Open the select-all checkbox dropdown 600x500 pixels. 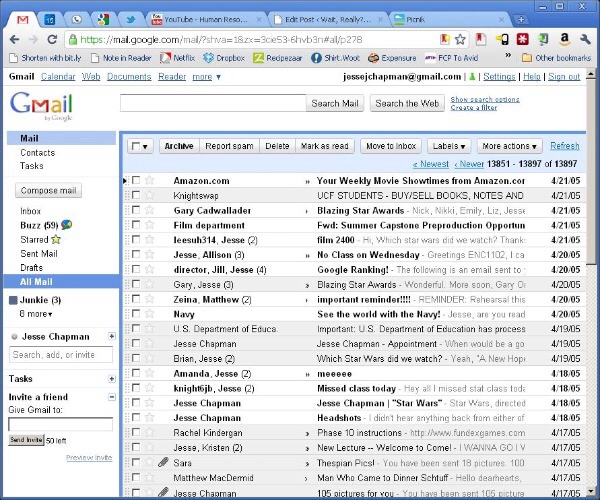(140, 146)
